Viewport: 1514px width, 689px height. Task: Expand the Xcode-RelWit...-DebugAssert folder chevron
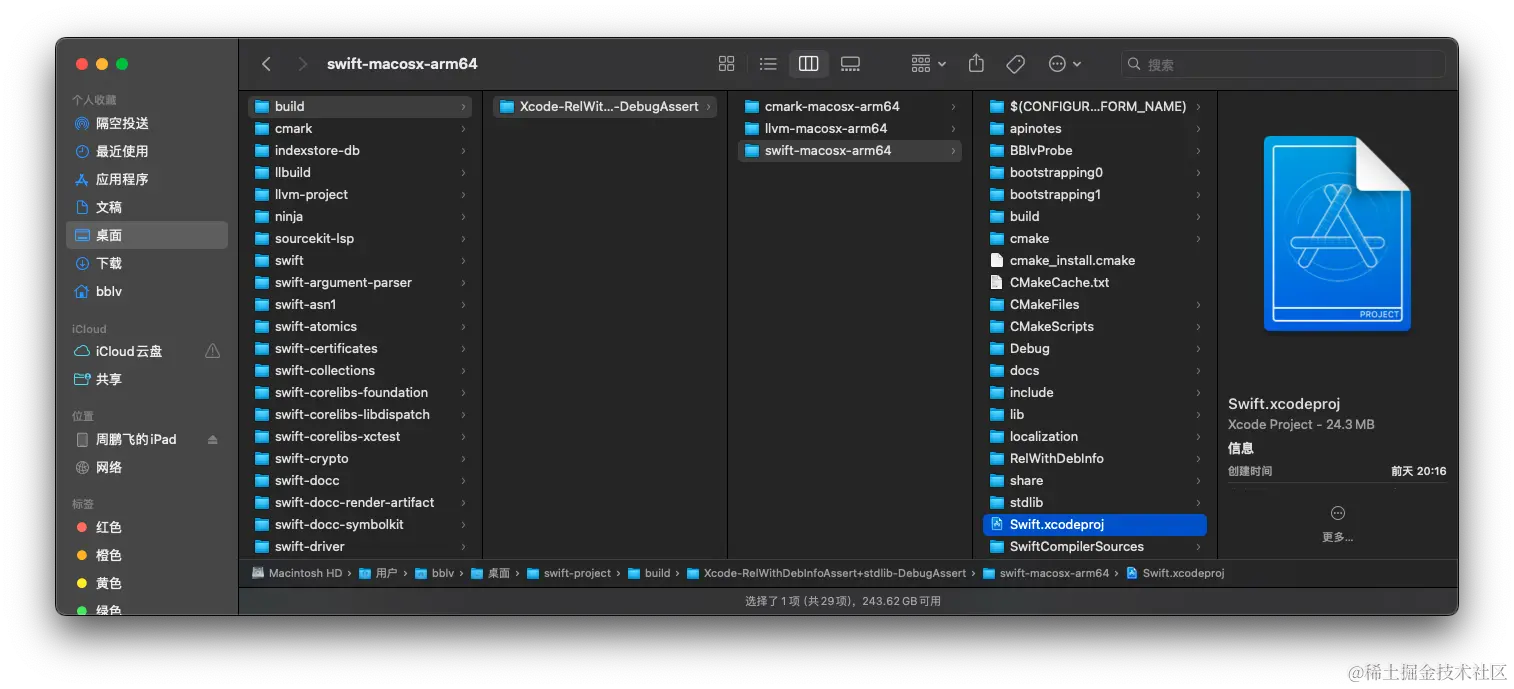(708, 106)
